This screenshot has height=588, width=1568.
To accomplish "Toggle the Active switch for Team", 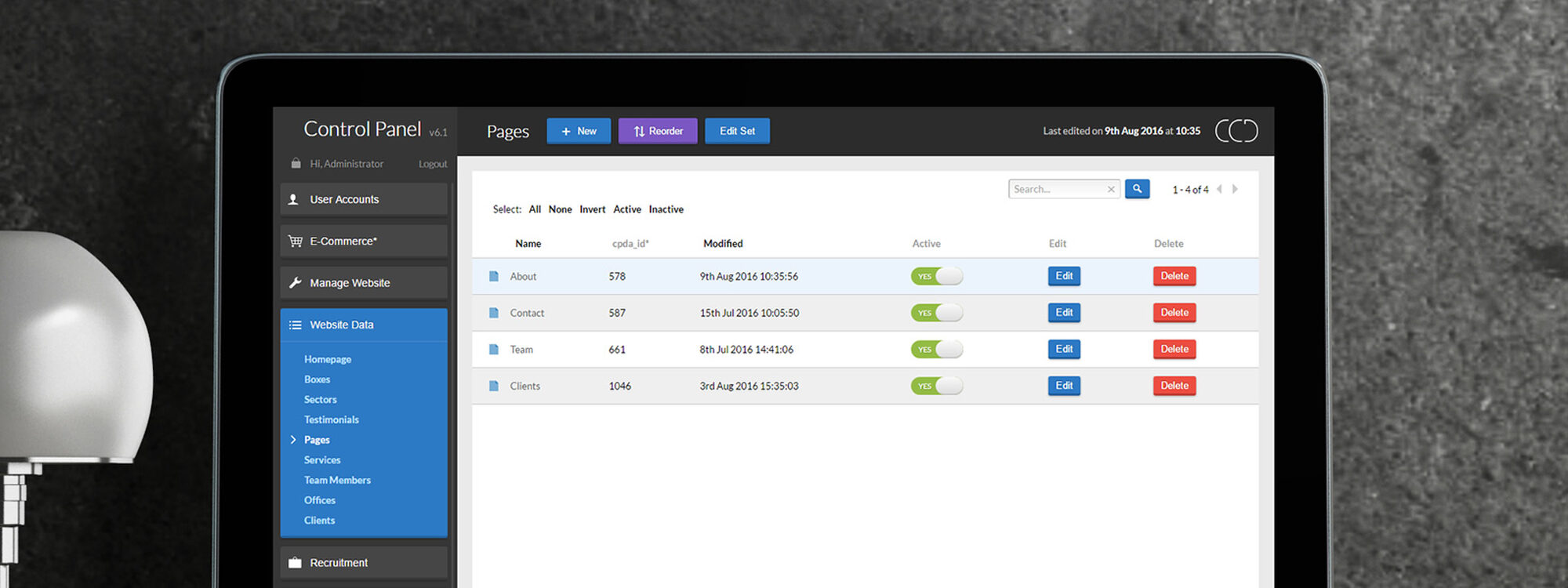I will click(937, 350).
